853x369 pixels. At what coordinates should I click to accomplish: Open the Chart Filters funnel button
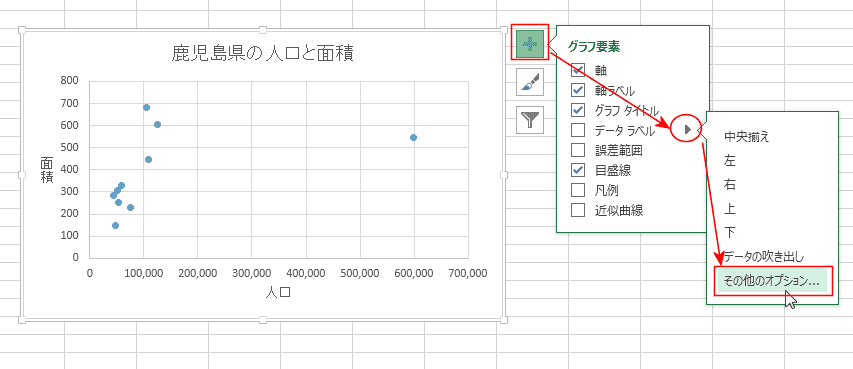click(x=530, y=120)
